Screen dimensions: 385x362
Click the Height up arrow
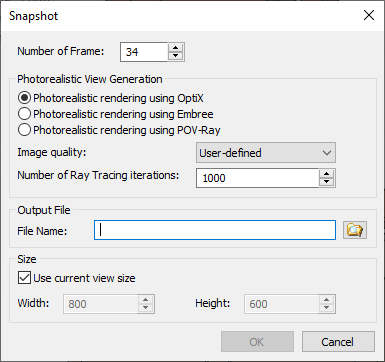pyautogui.click(x=327, y=300)
